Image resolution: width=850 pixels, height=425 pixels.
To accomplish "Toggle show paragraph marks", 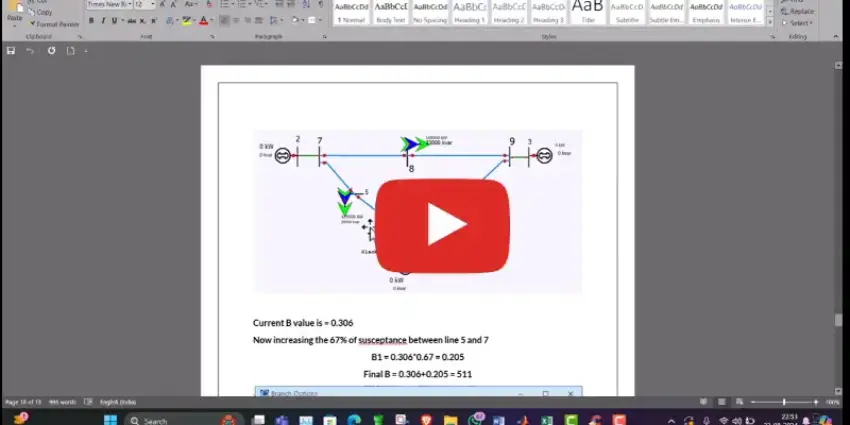I will click(320, 4).
